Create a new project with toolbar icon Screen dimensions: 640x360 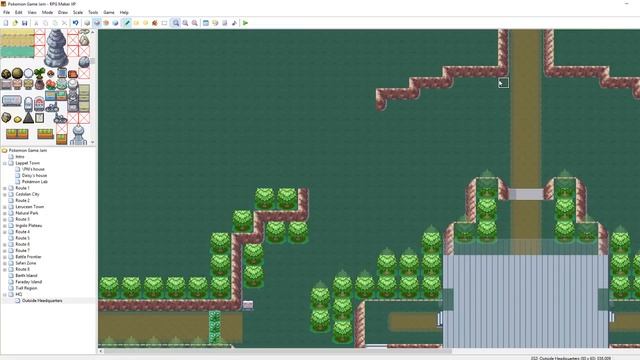tap(6, 23)
